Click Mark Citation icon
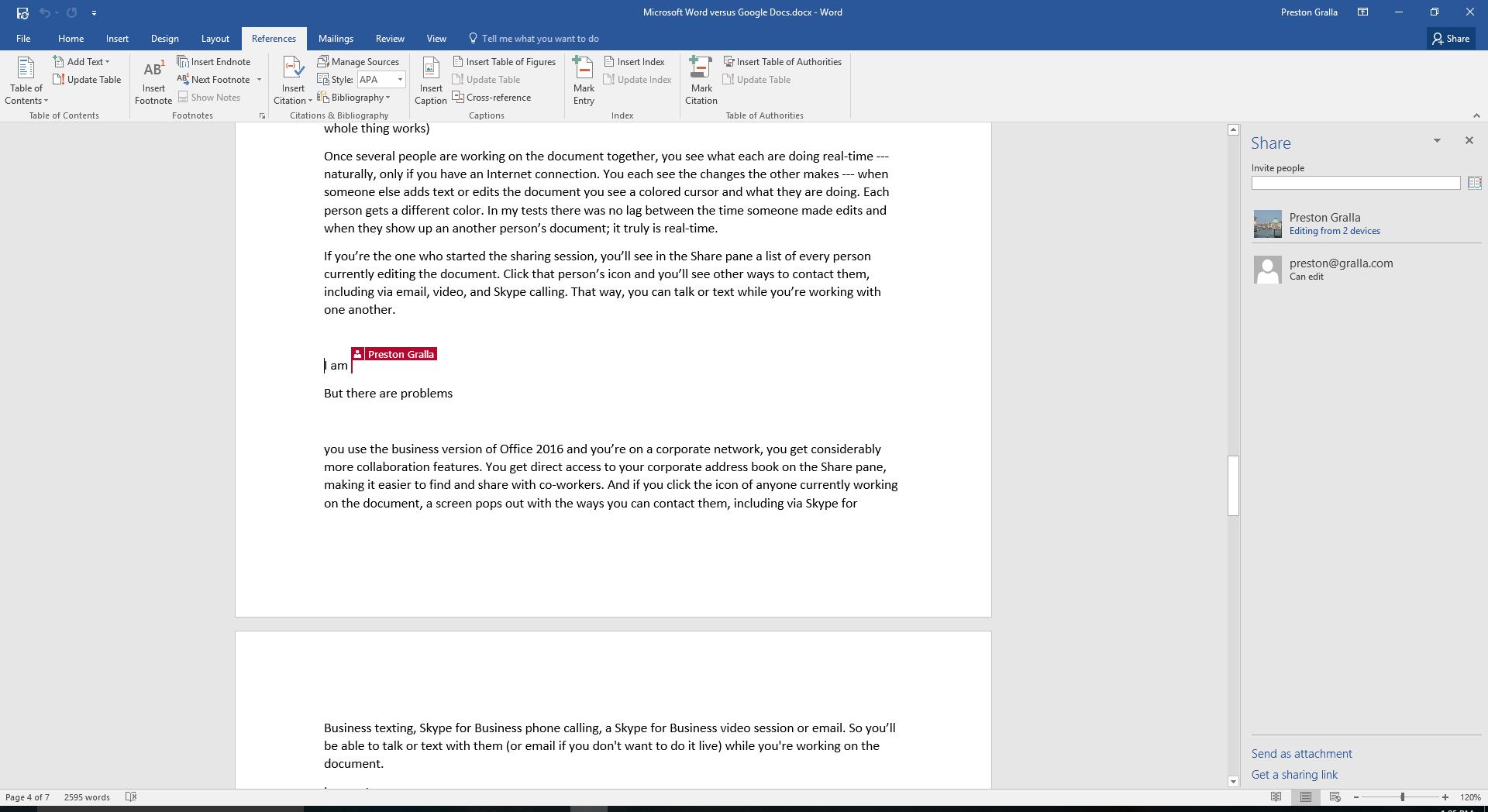 (701, 81)
